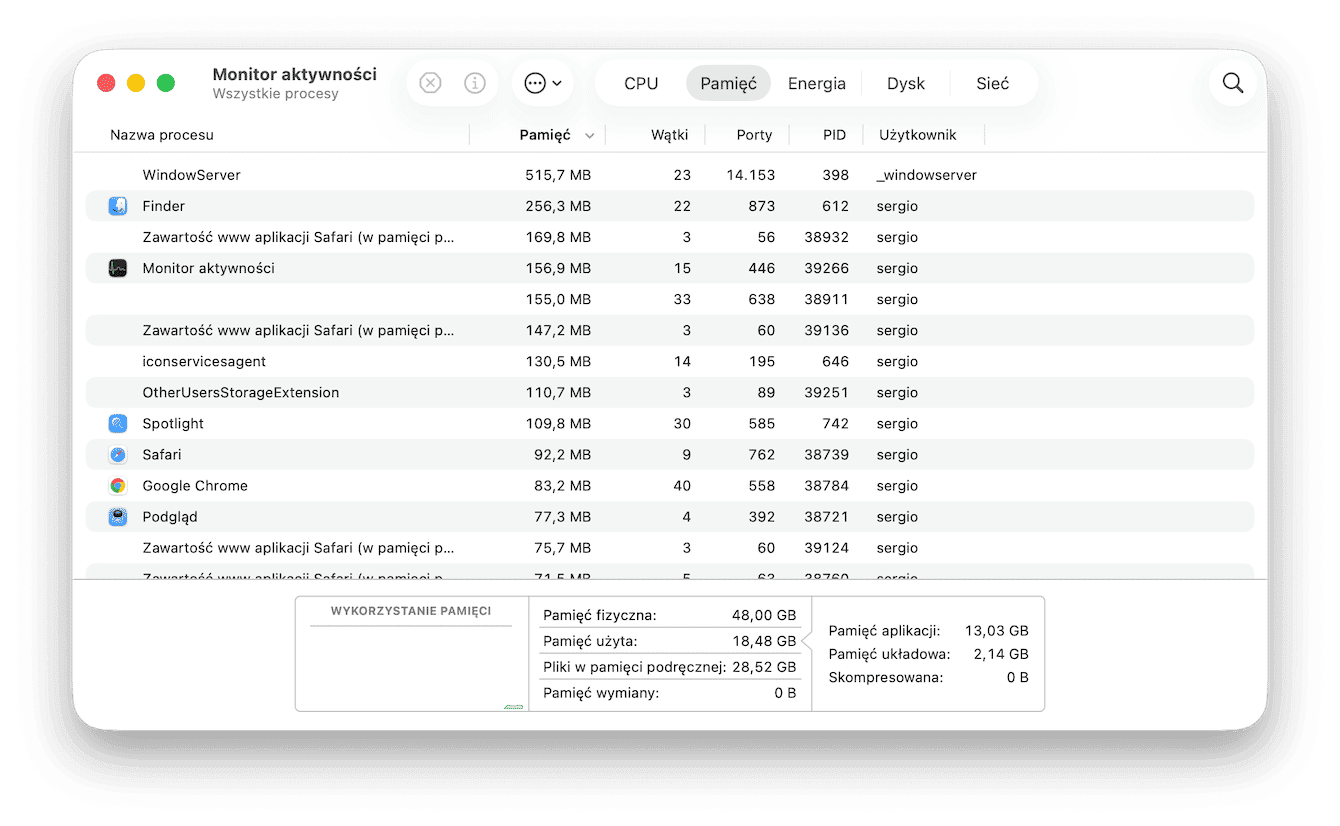Click the Pamięć fizyczna value 48,00 GB
1340x826 pixels.
(x=764, y=615)
